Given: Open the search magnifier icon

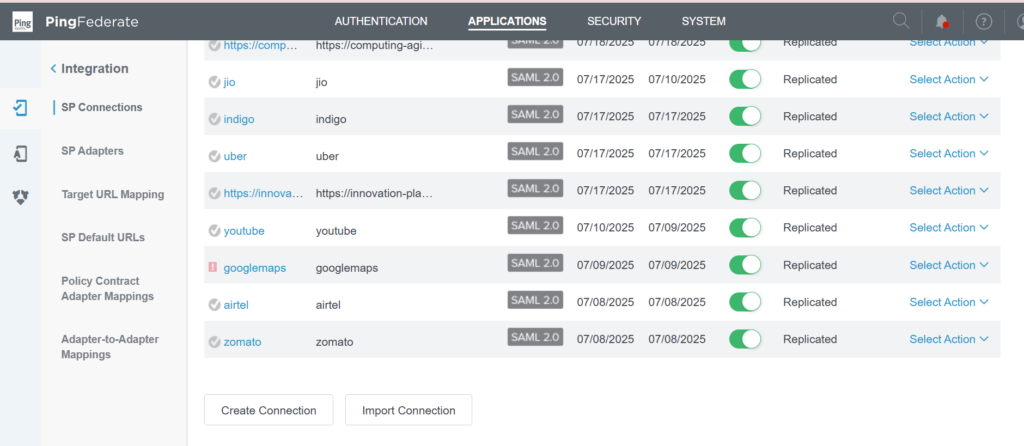Looking at the screenshot, I should tap(901, 21).
